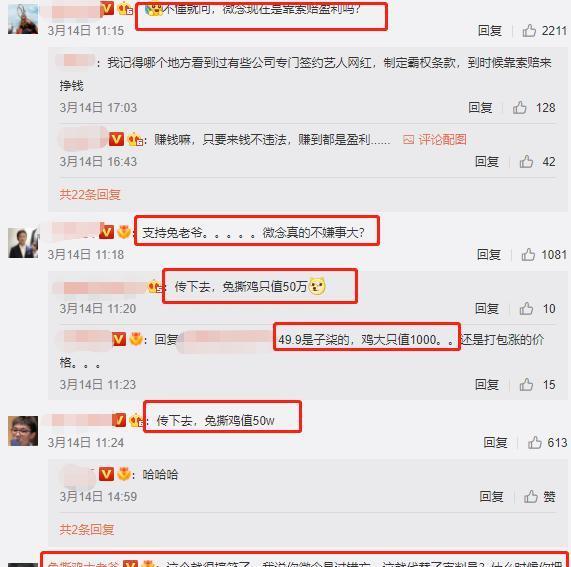Expand 共2条回复 replies
The height and width of the screenshot is (567, 571).
click(87, 529)
